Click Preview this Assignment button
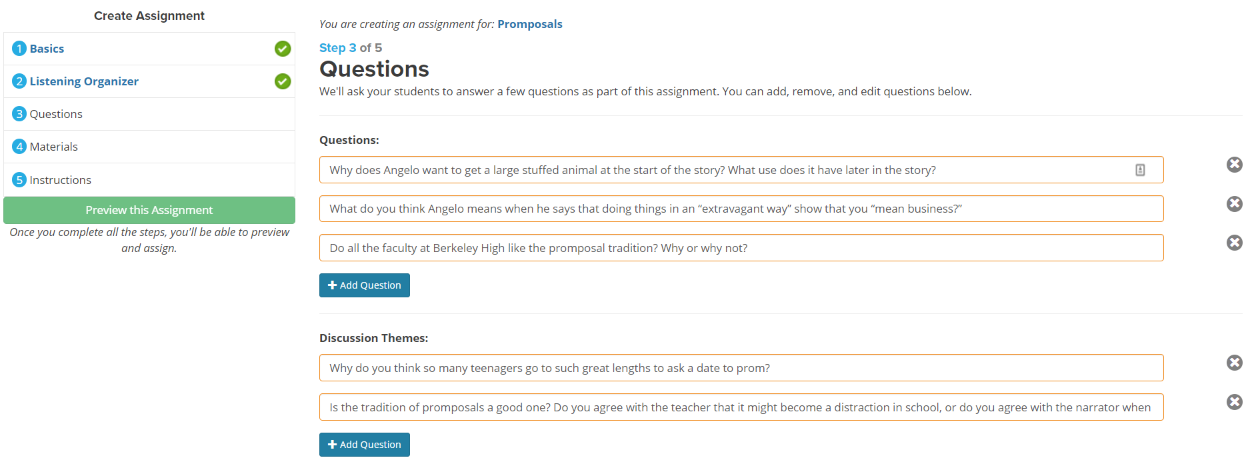Image resolution: width=1251 pixels, height=464 pixels. (149, 210)
